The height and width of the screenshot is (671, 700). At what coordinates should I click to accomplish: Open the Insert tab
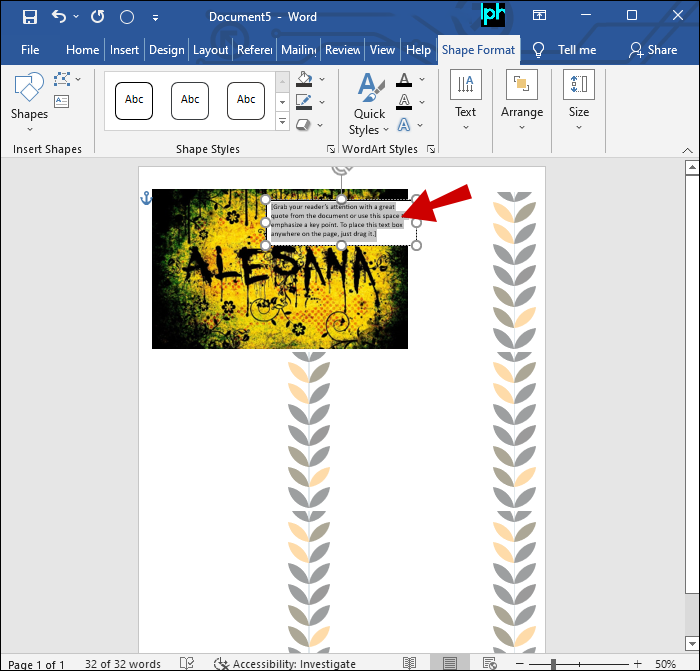(x=124, y=50)
